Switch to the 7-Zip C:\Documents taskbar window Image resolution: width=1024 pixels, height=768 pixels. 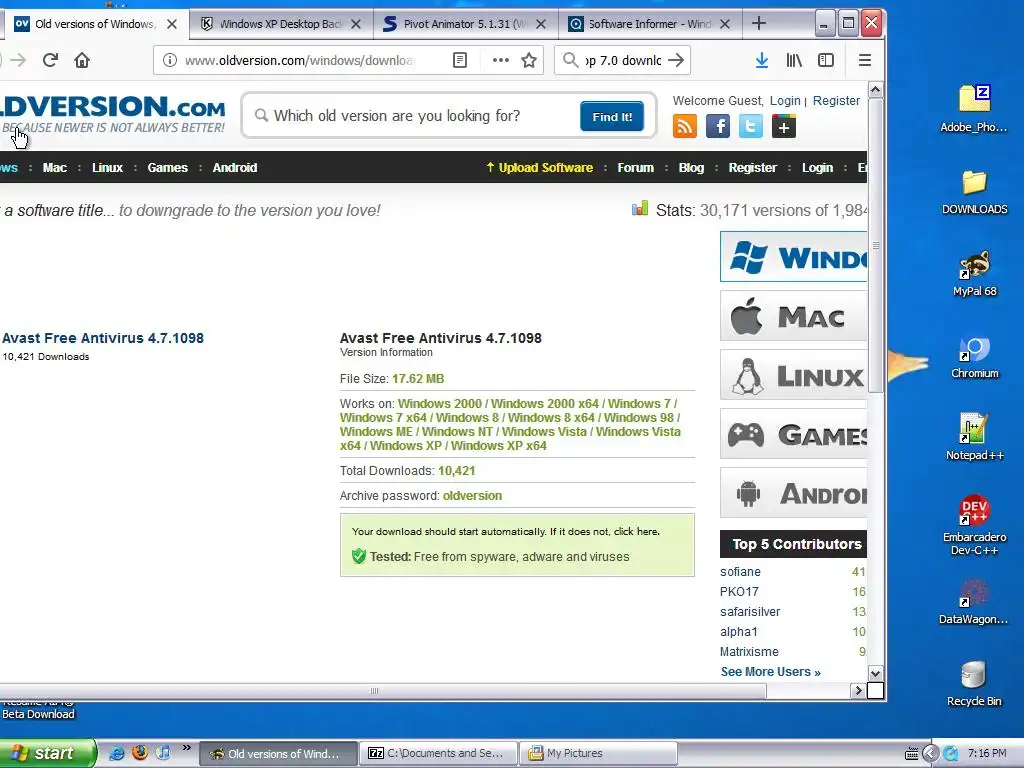(x=438, y=753)
